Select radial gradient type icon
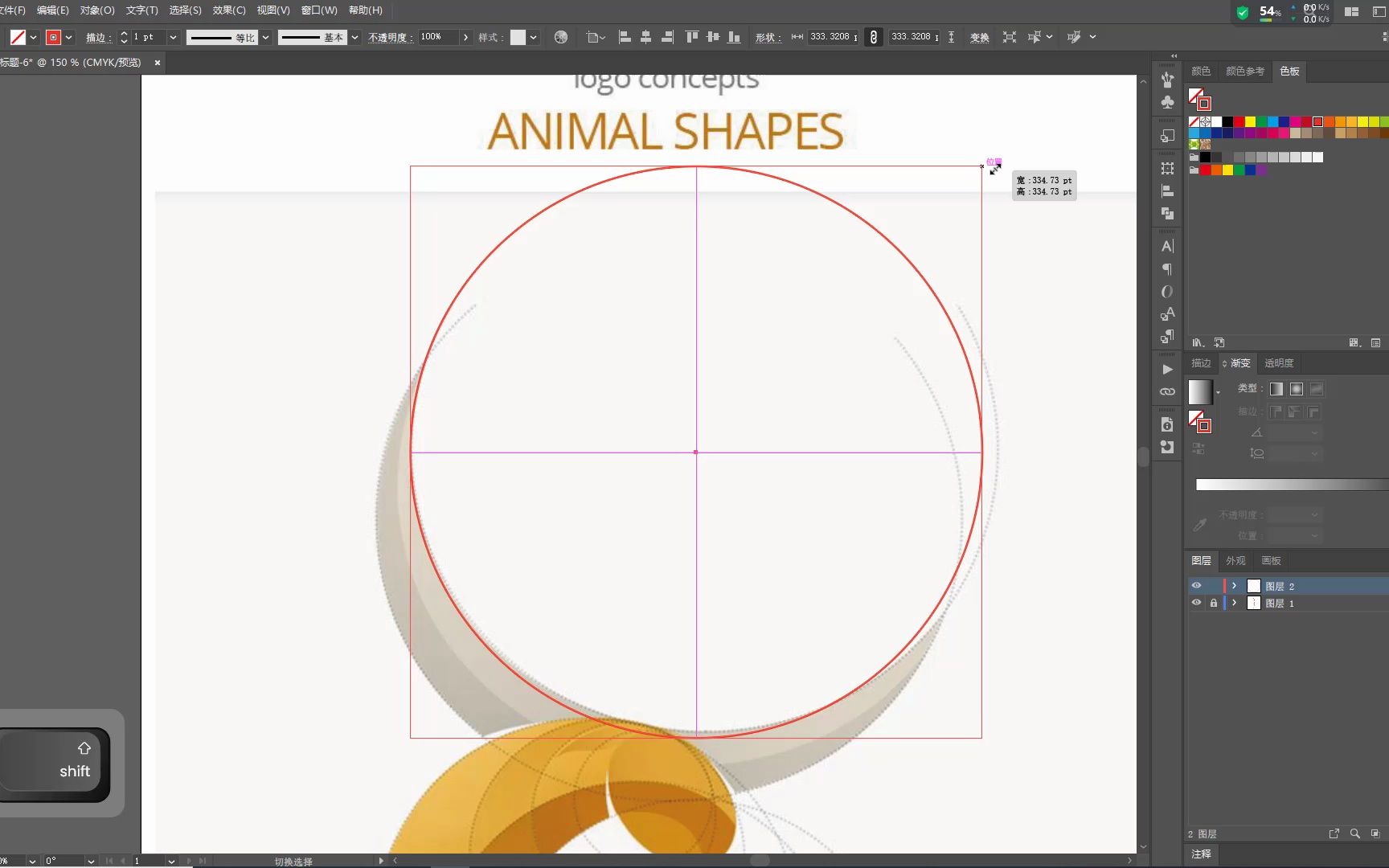 click(x=1296, y=389)
